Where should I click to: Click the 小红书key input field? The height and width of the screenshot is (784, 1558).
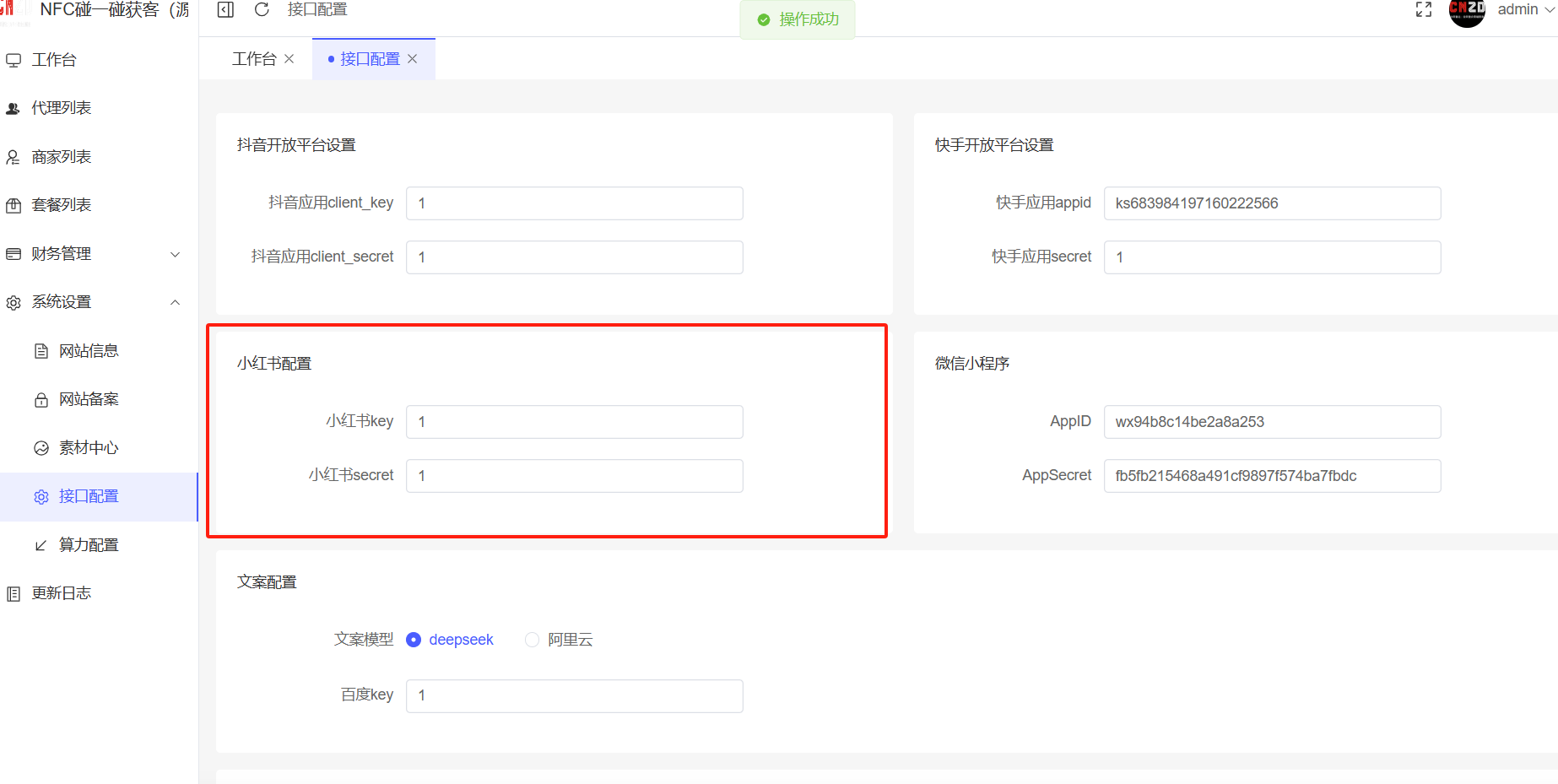click(x=574, y=422)
